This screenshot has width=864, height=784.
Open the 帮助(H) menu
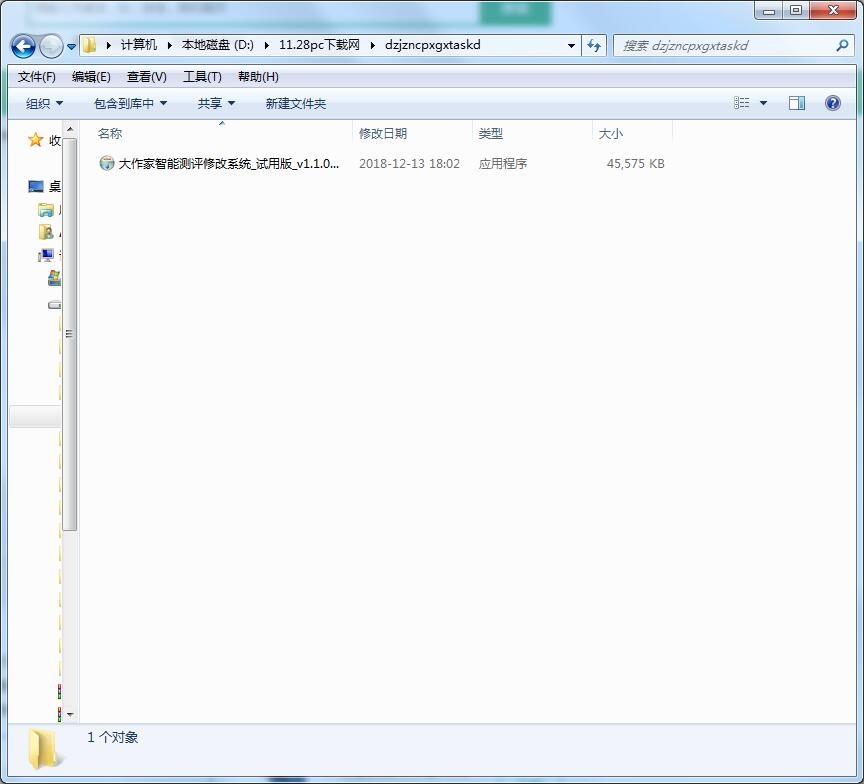pyautogui.click(x=258, y=77)
